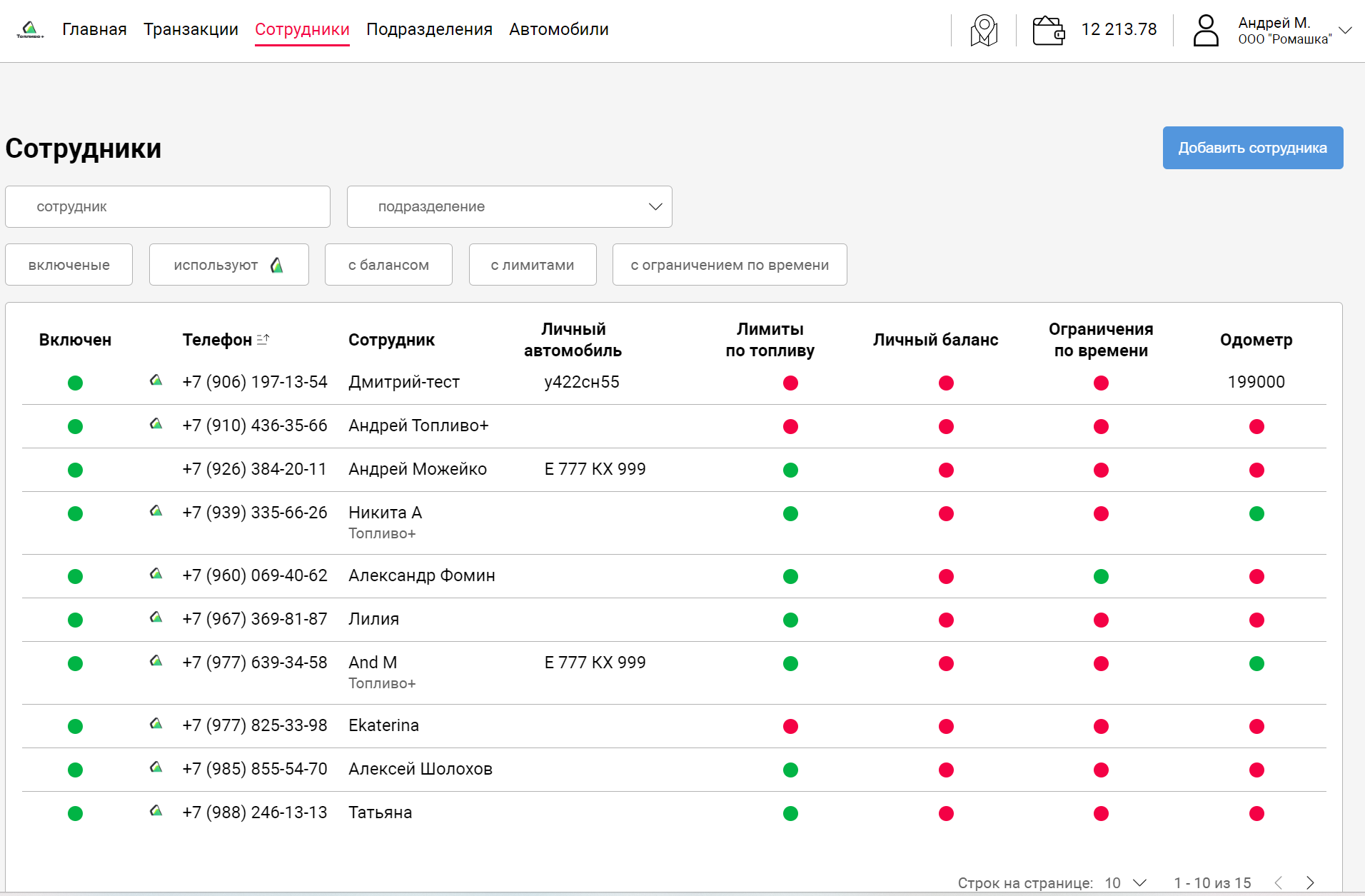Viewport: 1365px width, 896px height.
Task: Open the map location icon
Action: tap(983, 31)
